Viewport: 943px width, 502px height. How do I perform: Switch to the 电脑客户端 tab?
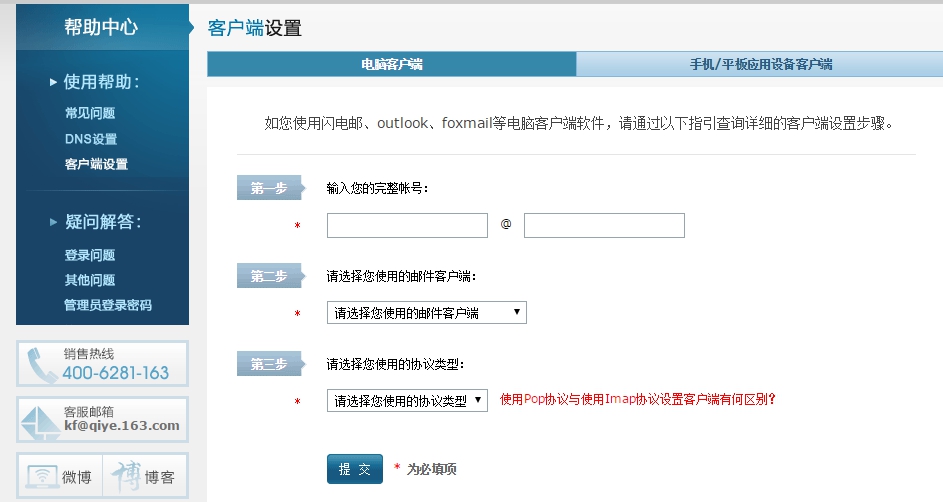(392, 64)
